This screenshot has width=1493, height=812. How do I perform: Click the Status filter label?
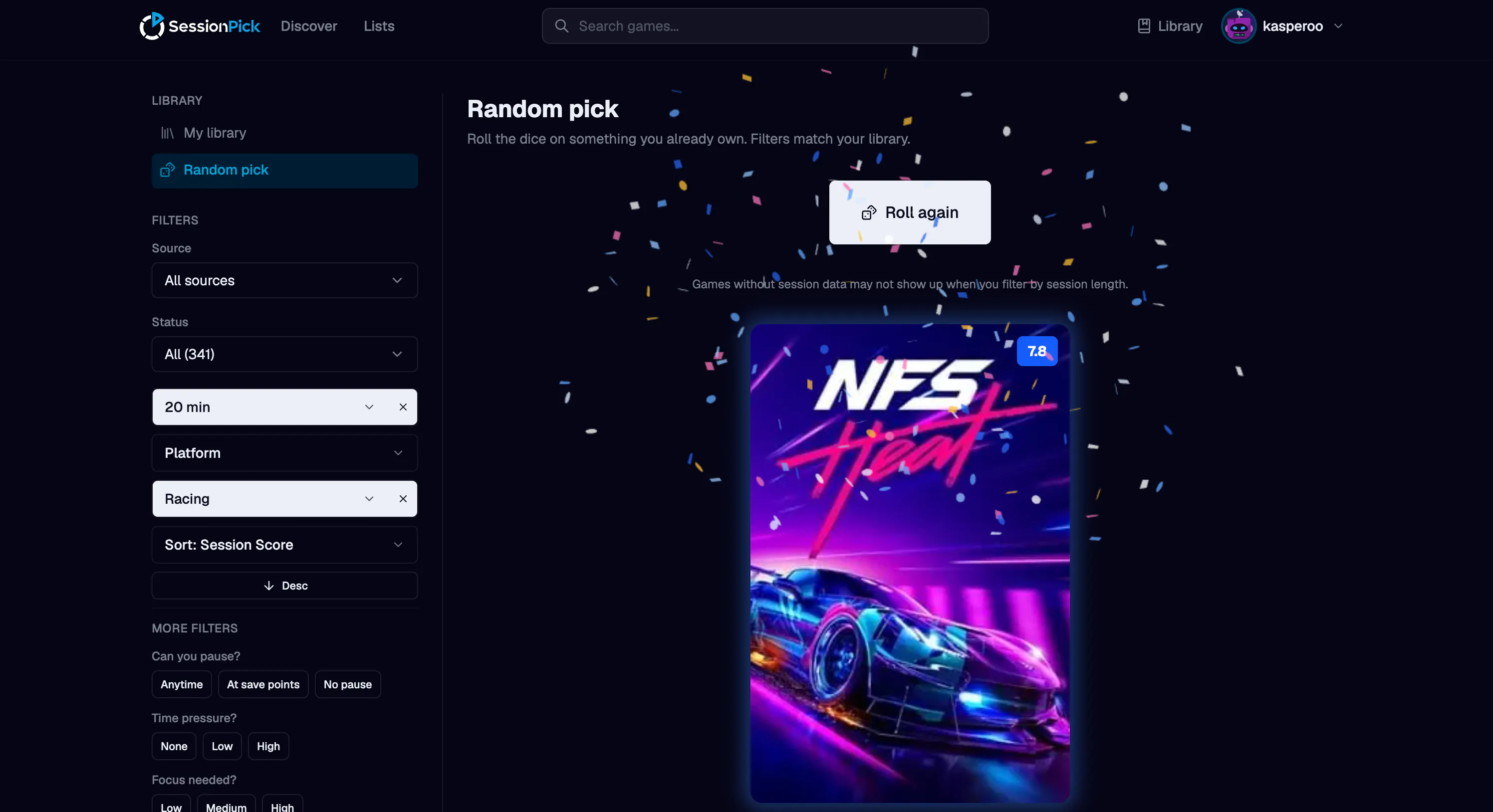(170, 322)
